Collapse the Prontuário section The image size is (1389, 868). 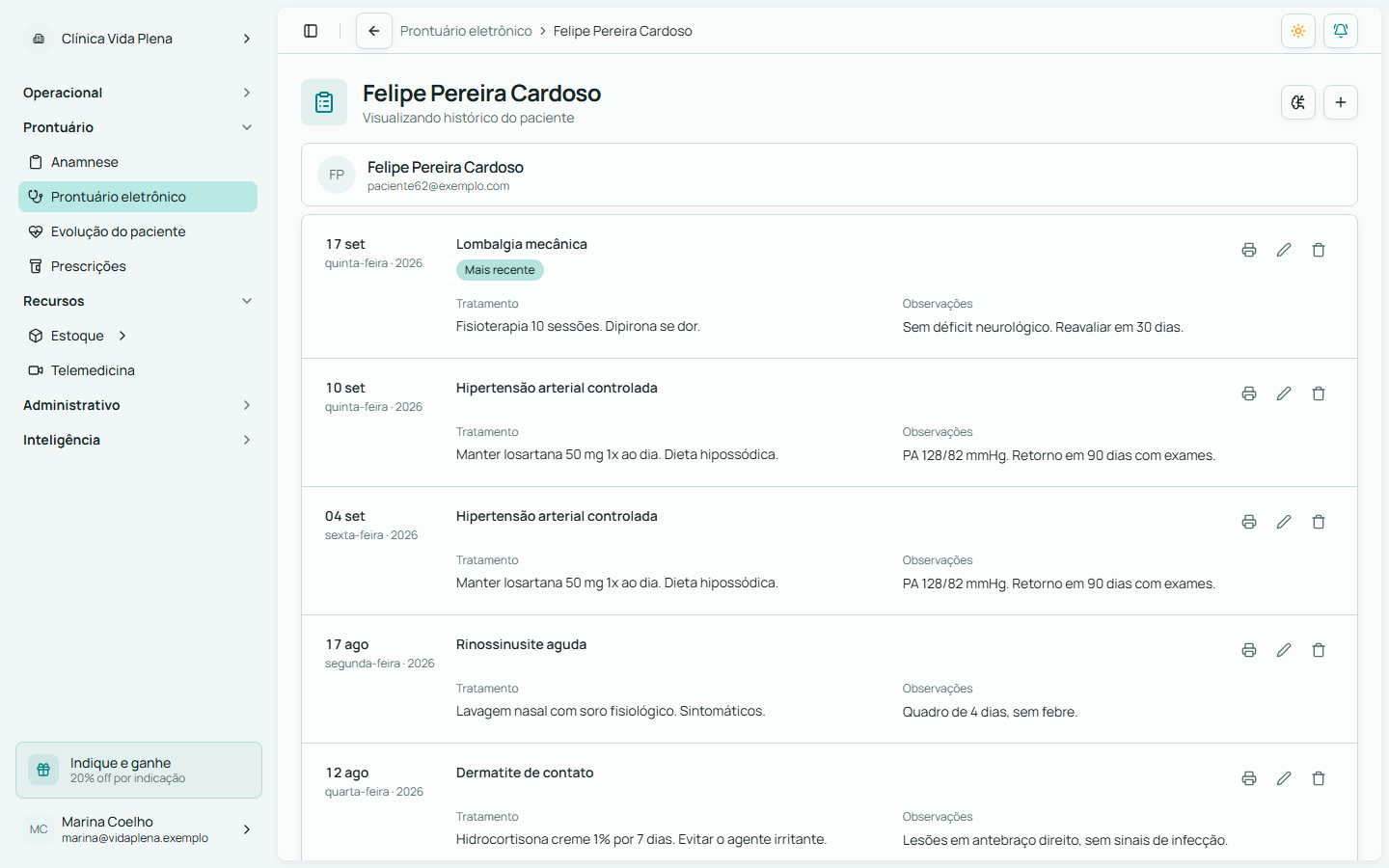click(138, 127)
